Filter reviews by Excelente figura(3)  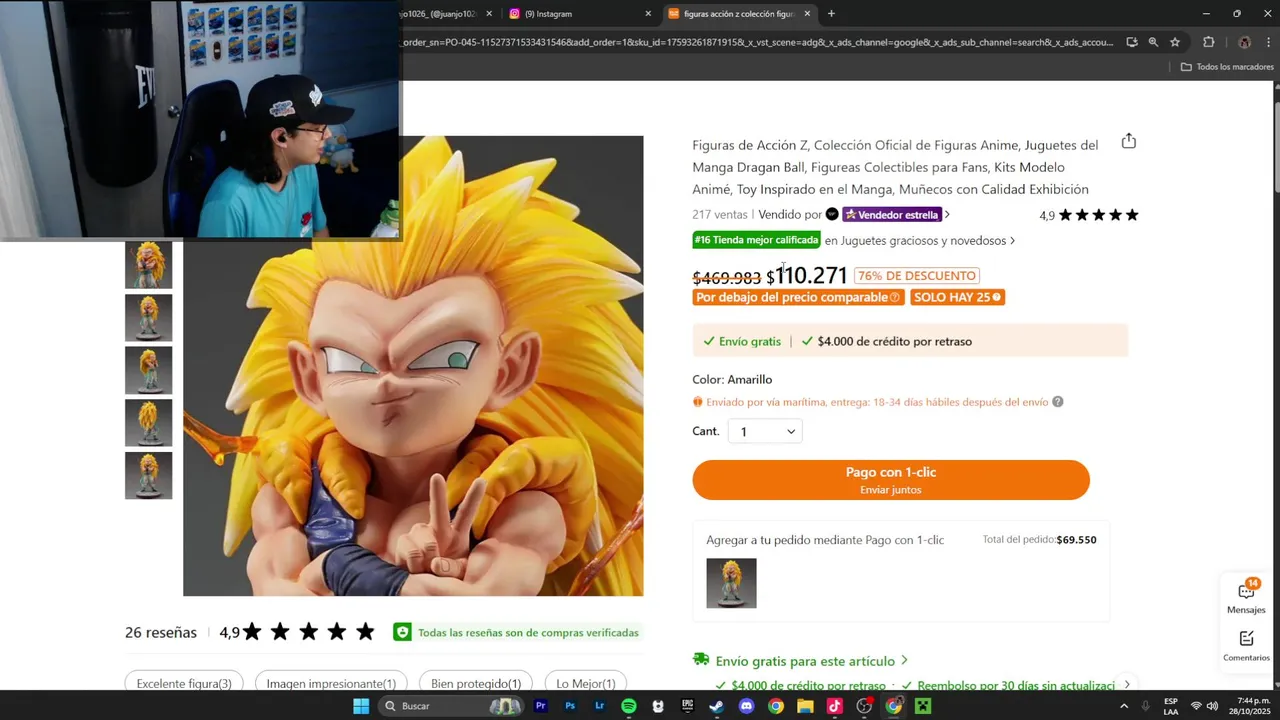(x=184, y=683)
